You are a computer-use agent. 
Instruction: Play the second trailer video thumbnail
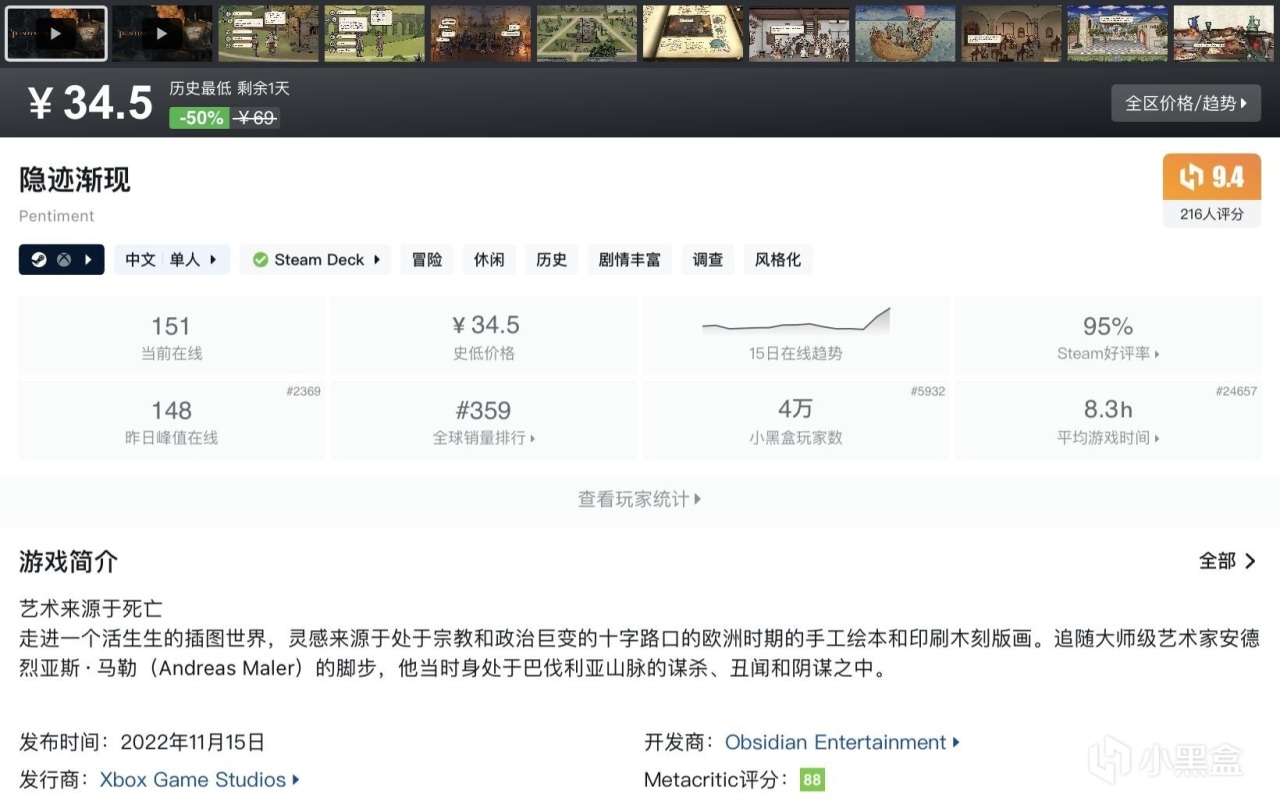162,33
